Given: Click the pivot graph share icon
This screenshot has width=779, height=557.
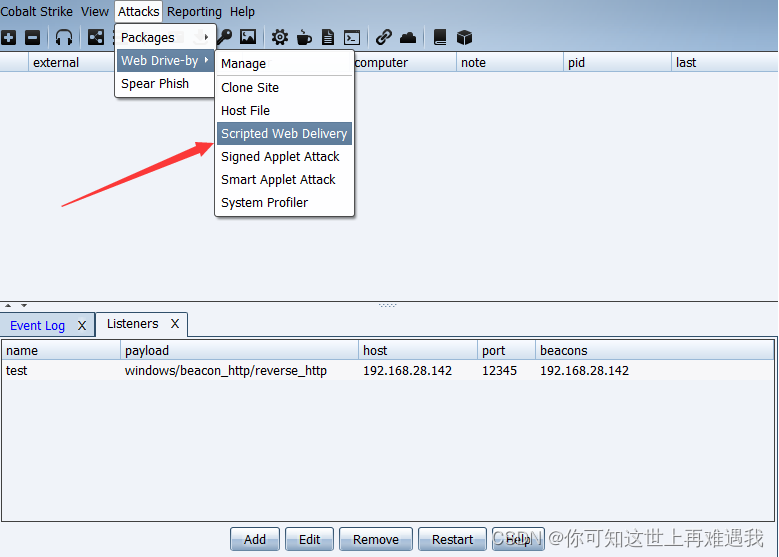Looking at the screenshot, I should [96, 37].
